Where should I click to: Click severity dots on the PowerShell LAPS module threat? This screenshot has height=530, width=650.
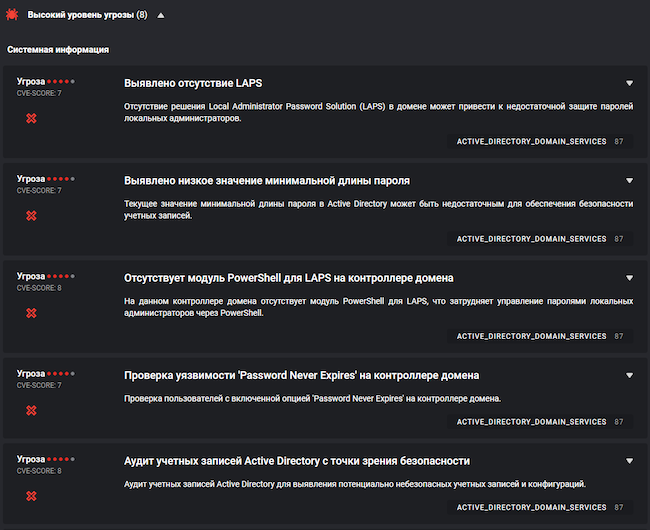tap(62, 276)
